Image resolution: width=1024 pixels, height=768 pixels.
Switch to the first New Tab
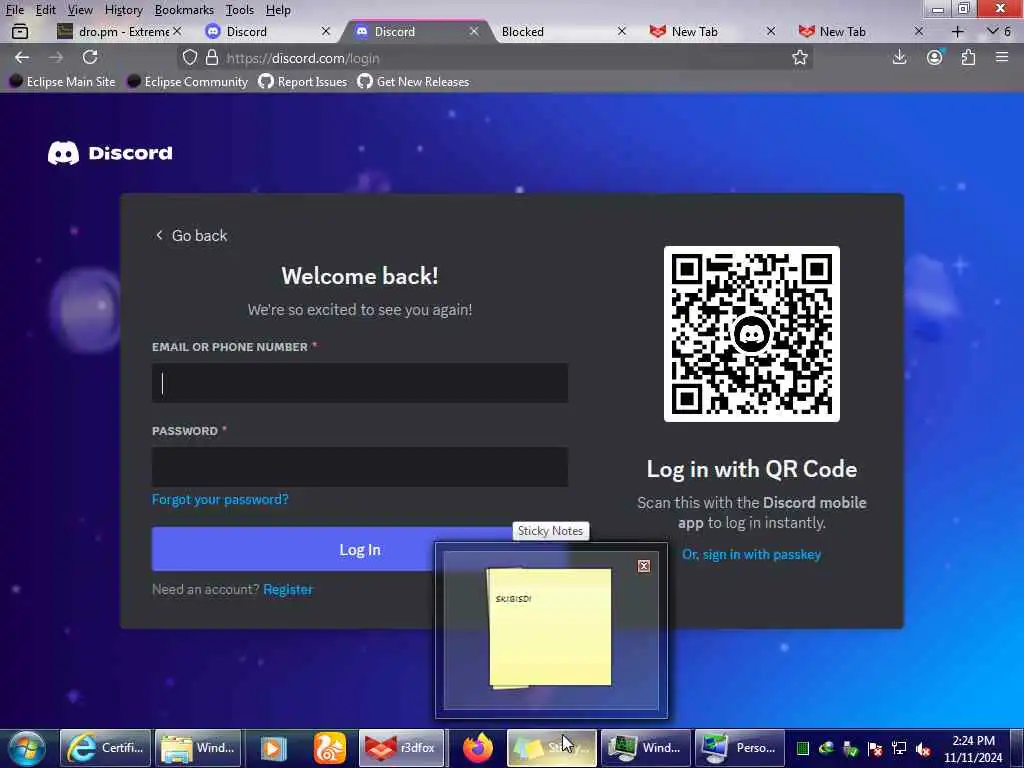pos(710,31)
